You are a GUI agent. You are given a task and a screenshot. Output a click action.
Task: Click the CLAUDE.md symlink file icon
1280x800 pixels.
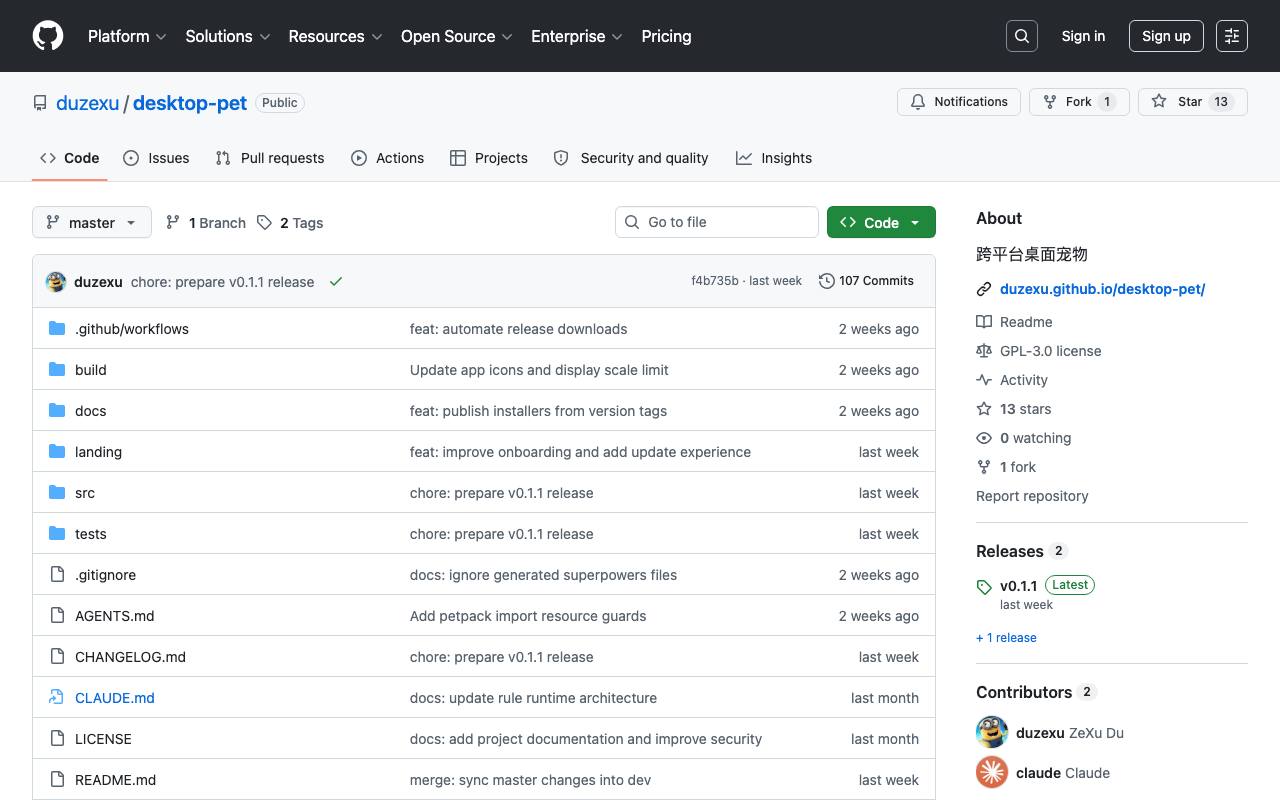point(57,698)
